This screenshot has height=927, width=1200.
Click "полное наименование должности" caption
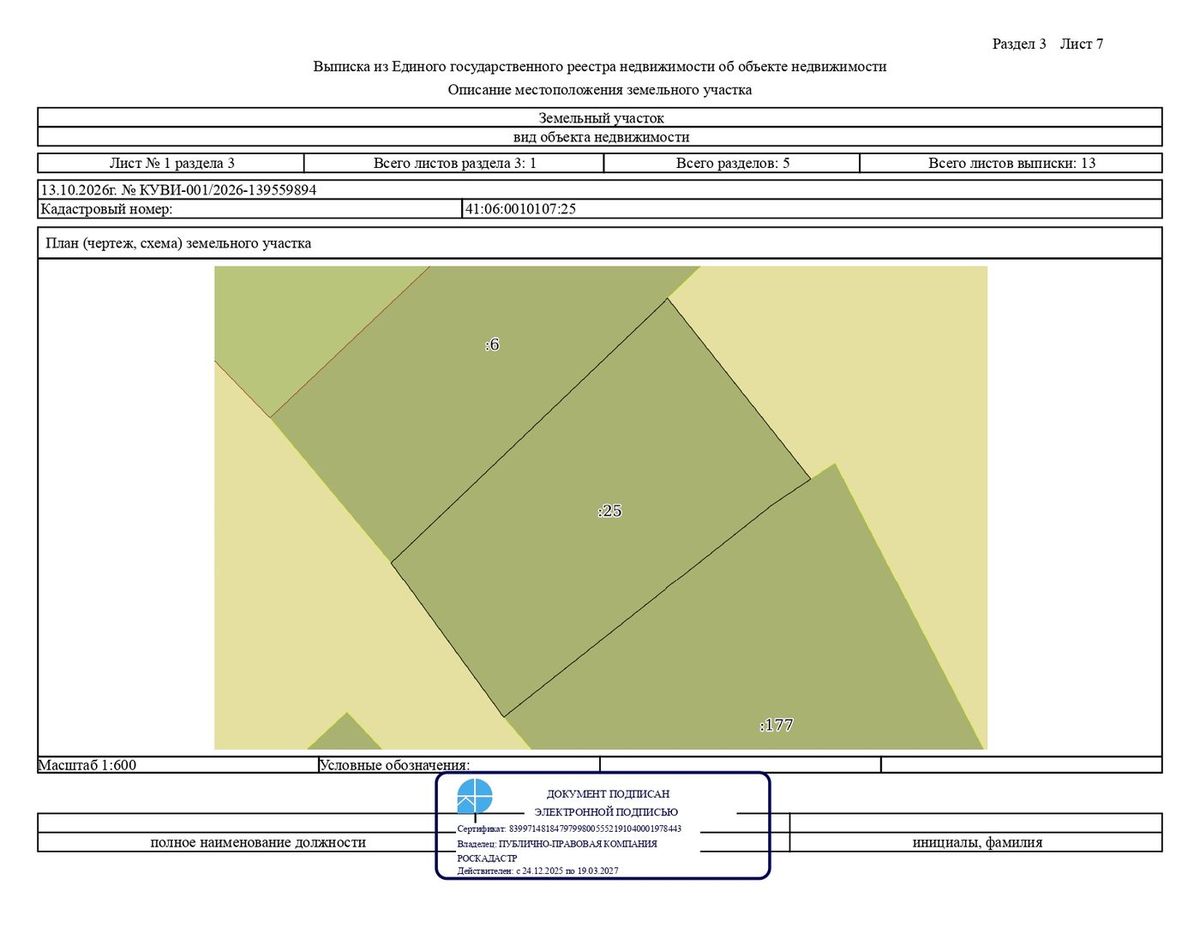pyautogui.click(x=258, y=842)
